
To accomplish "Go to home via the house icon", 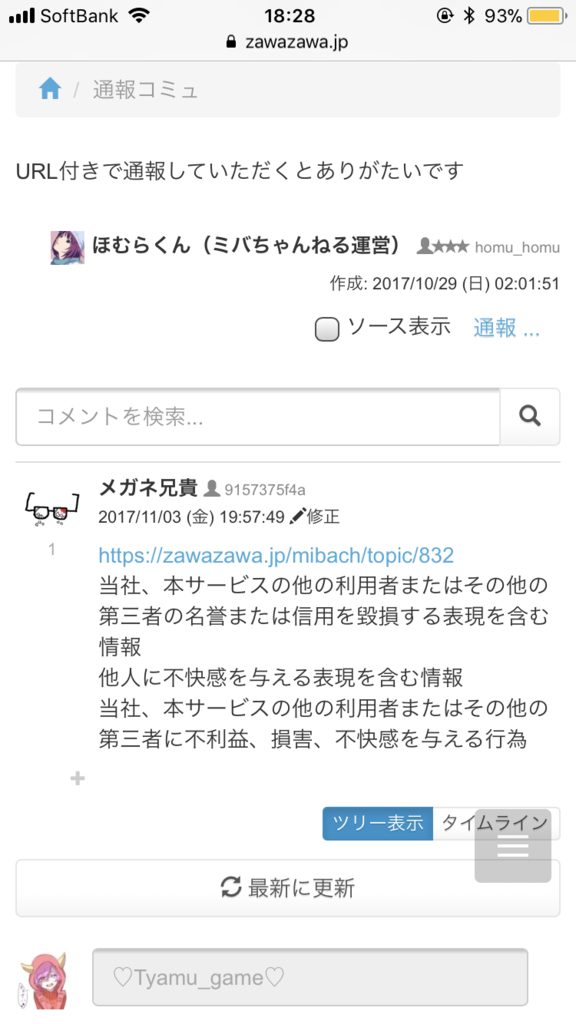I will click(x=50, y=88).
